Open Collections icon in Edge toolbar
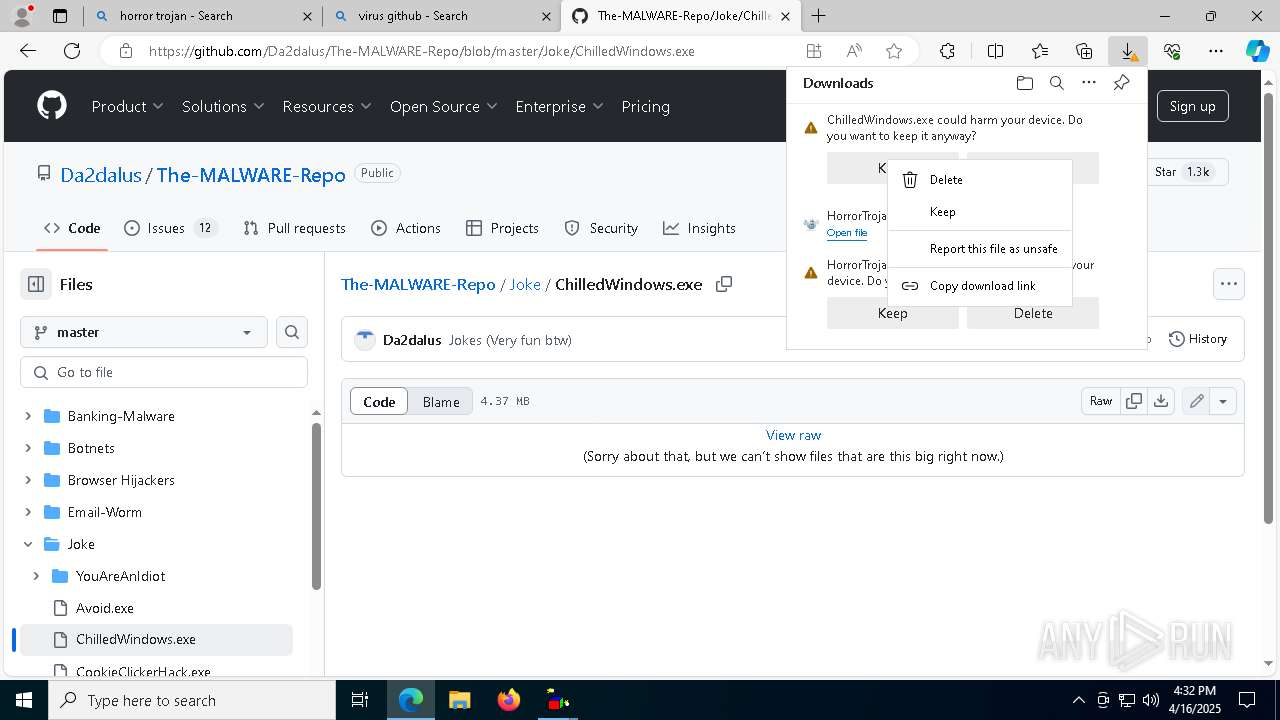1280x720 pixels. coord(1084,51)
